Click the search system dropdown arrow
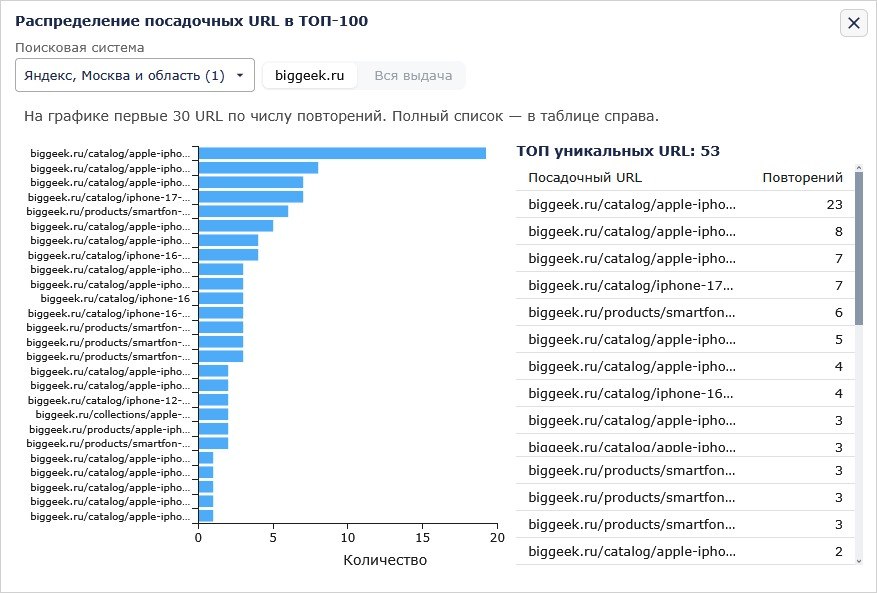Viewport: 877px width, 593px height. [240, 75]
